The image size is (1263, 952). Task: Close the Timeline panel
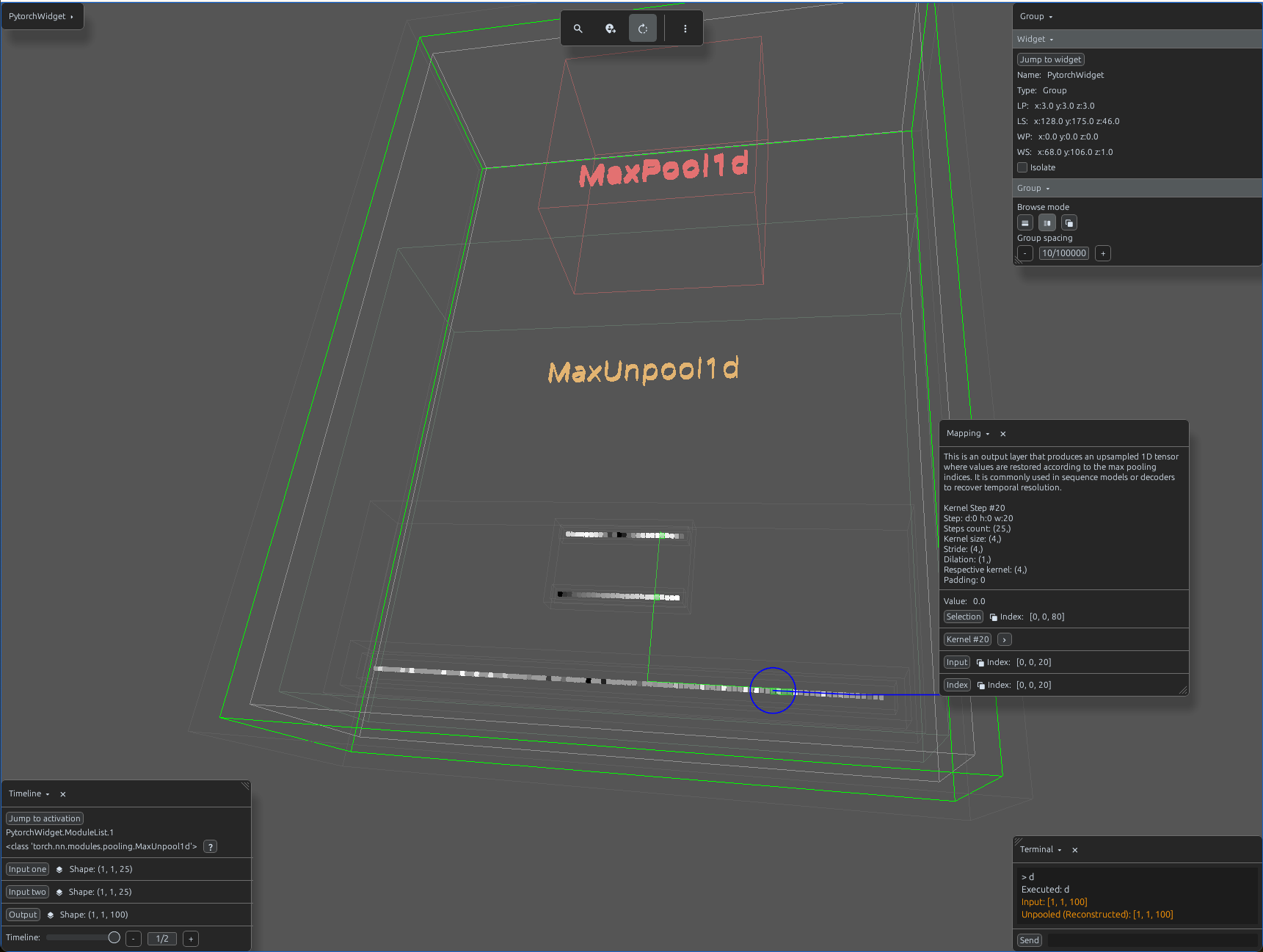[63, 794]
